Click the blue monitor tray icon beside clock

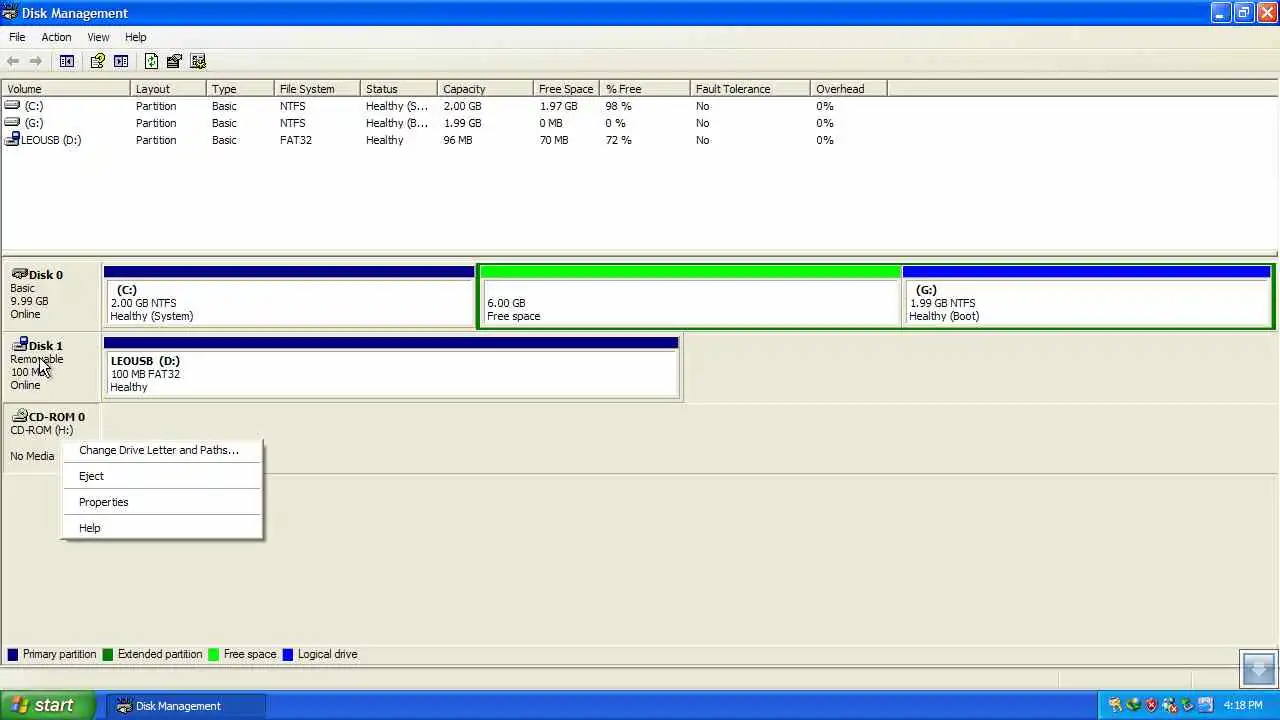coord(1205,705)
